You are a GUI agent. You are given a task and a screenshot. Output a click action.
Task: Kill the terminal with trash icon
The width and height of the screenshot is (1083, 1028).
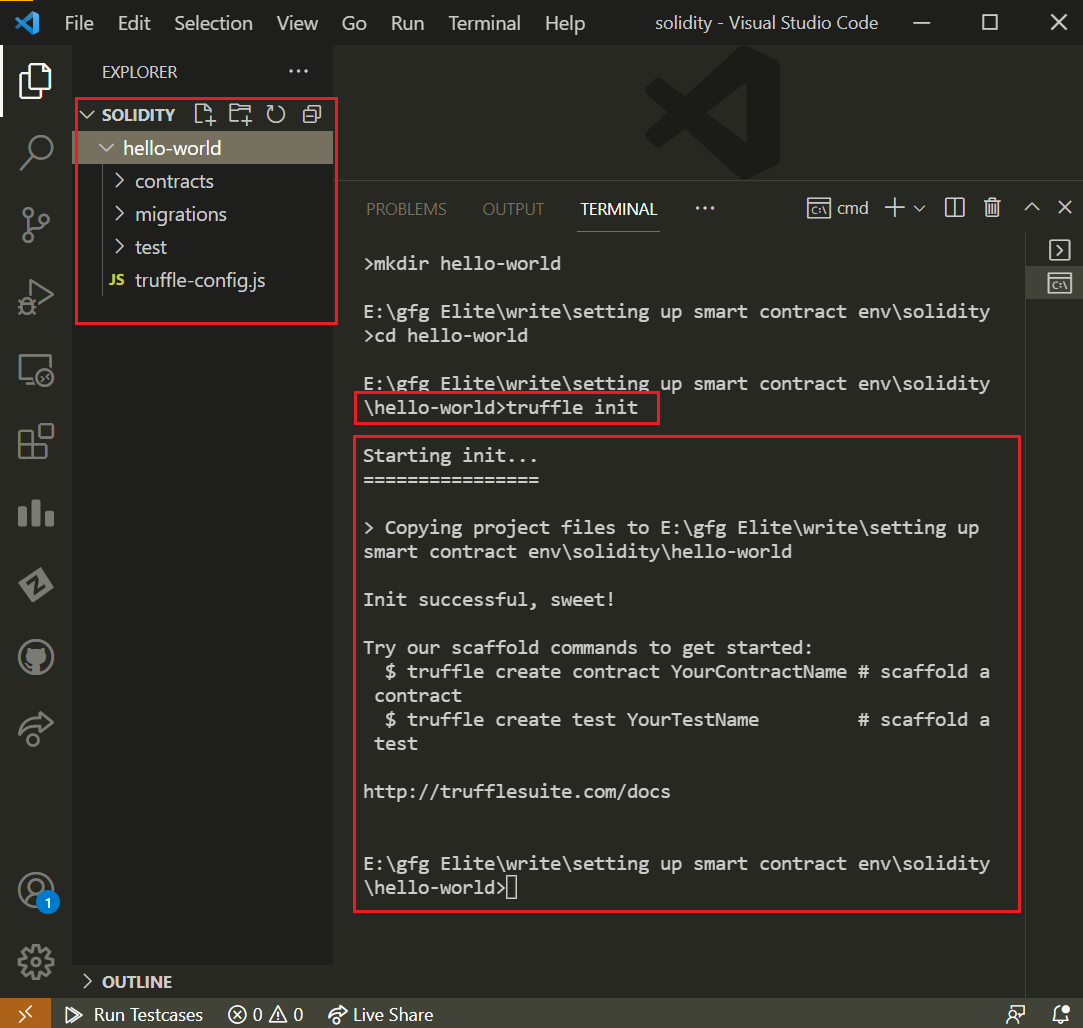(x=992, y=208)
